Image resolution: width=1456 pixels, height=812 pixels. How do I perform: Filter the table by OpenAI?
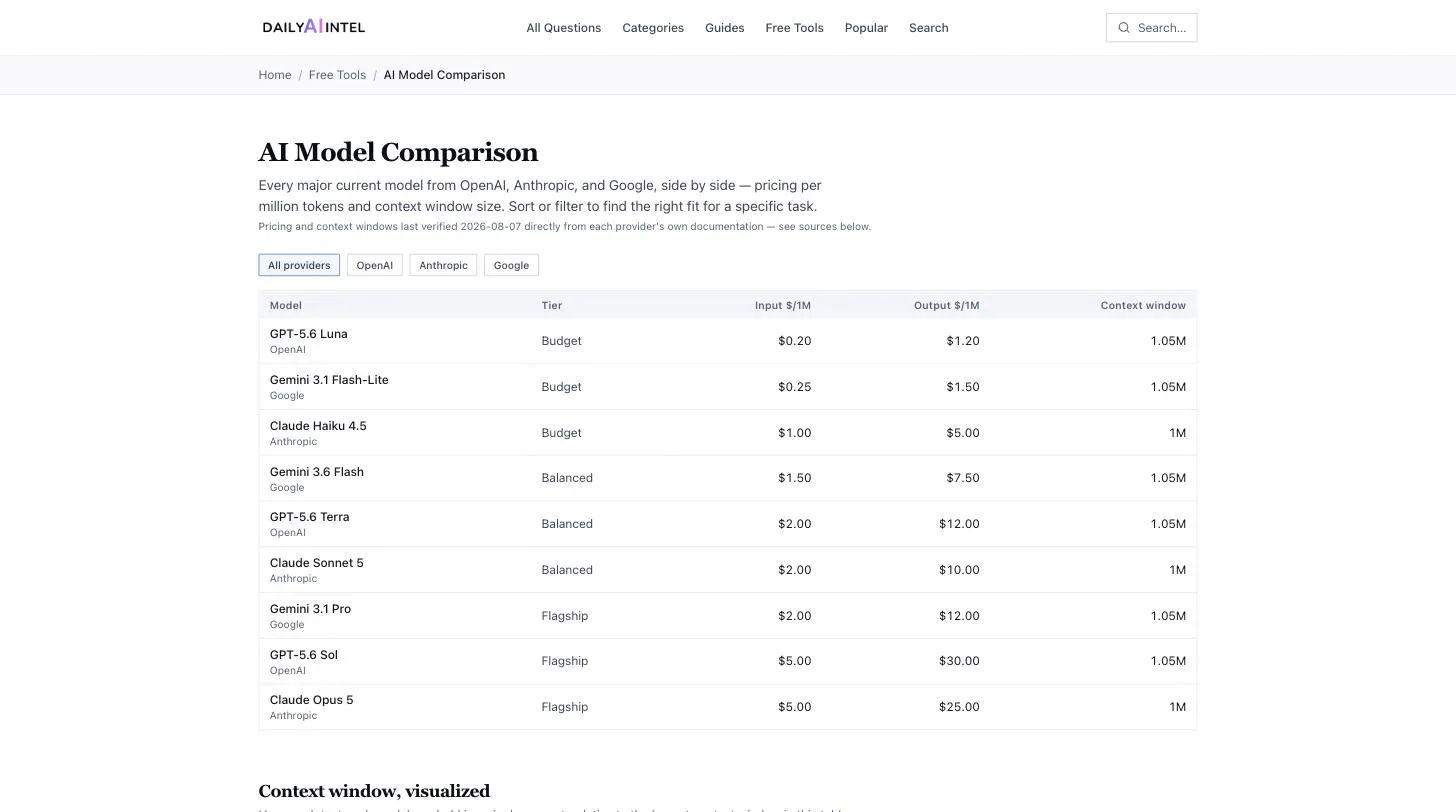pos(375,265)
